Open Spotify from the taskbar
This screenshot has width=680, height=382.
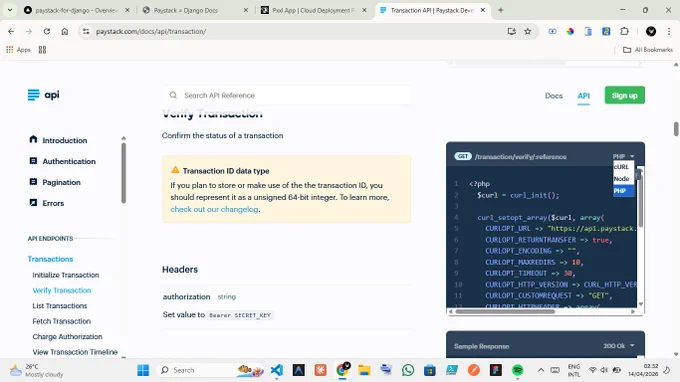[517, 370]
